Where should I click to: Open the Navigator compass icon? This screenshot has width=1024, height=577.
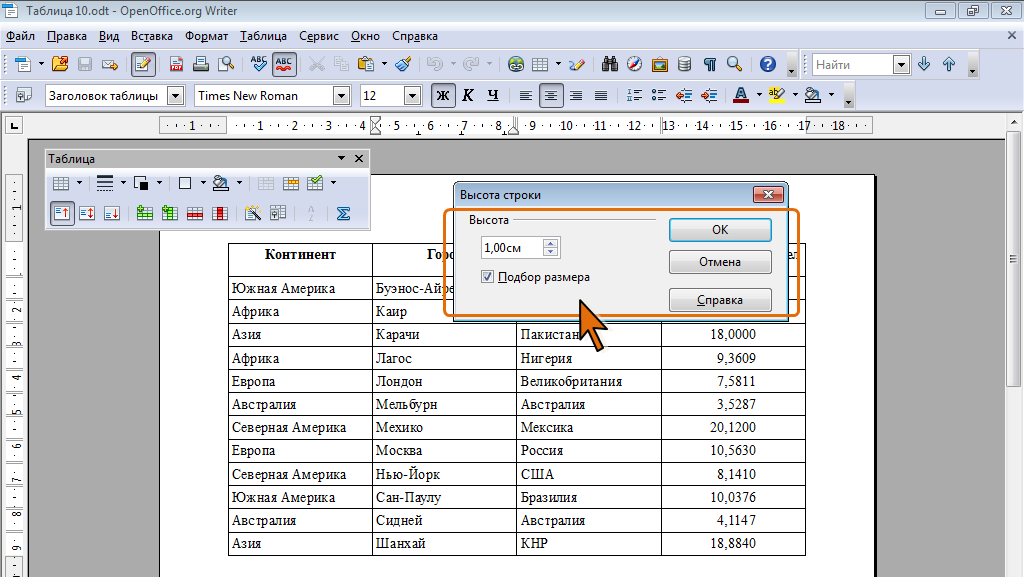point(634,64)
